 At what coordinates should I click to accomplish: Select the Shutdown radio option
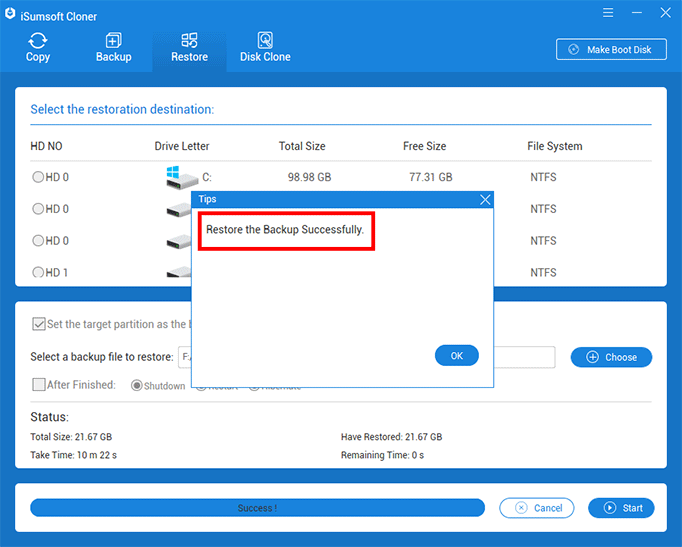tap(137, 386)
